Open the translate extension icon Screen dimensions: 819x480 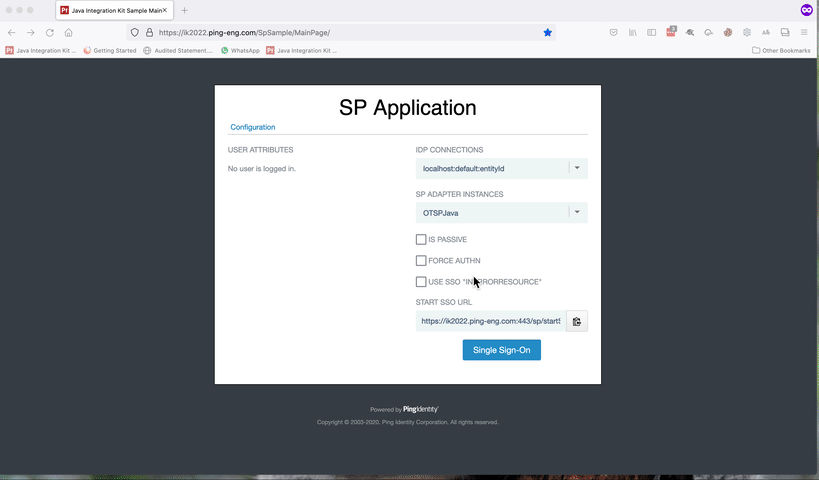click(x=766, y=32)
